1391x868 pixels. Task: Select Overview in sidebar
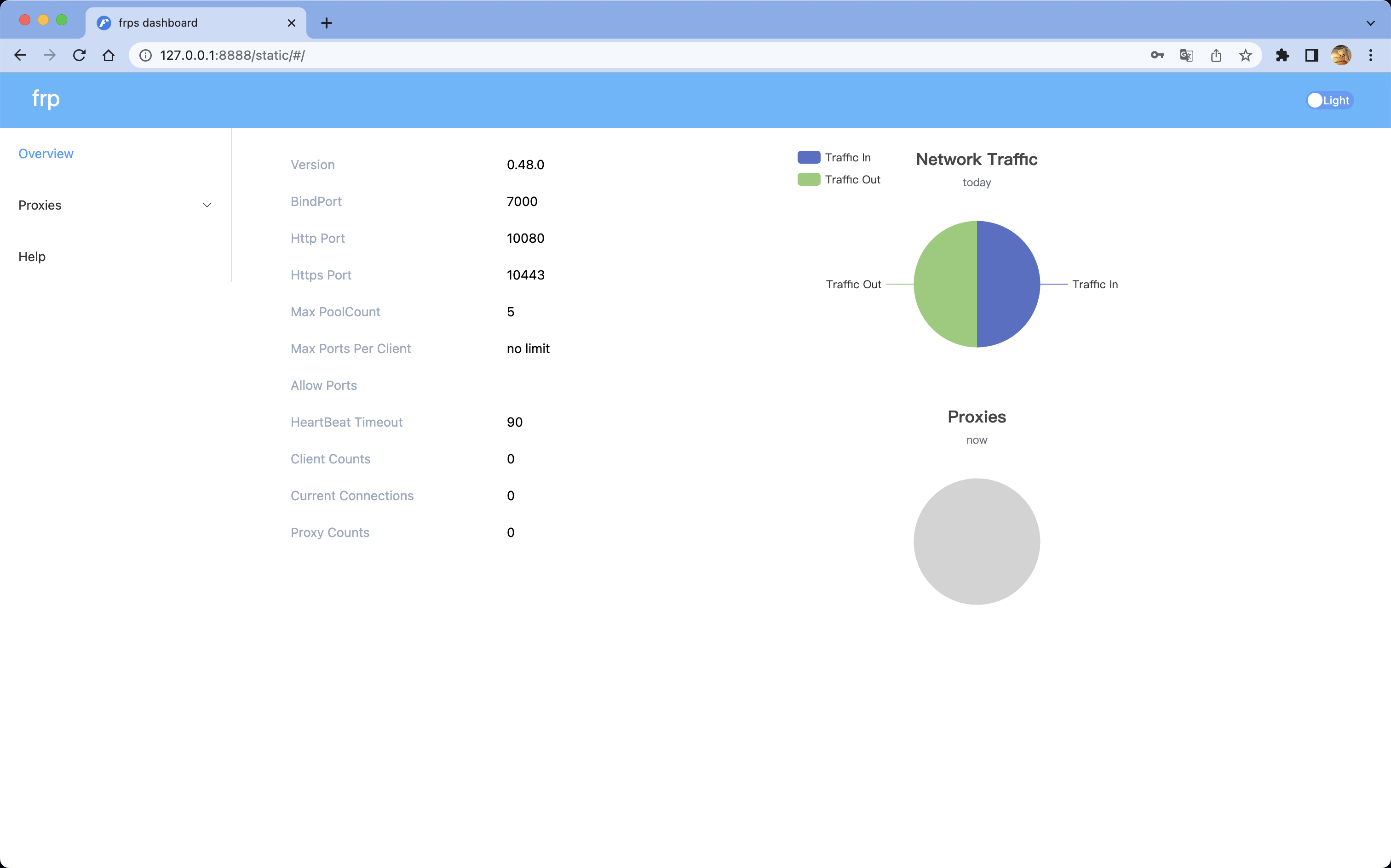point(46,154)
